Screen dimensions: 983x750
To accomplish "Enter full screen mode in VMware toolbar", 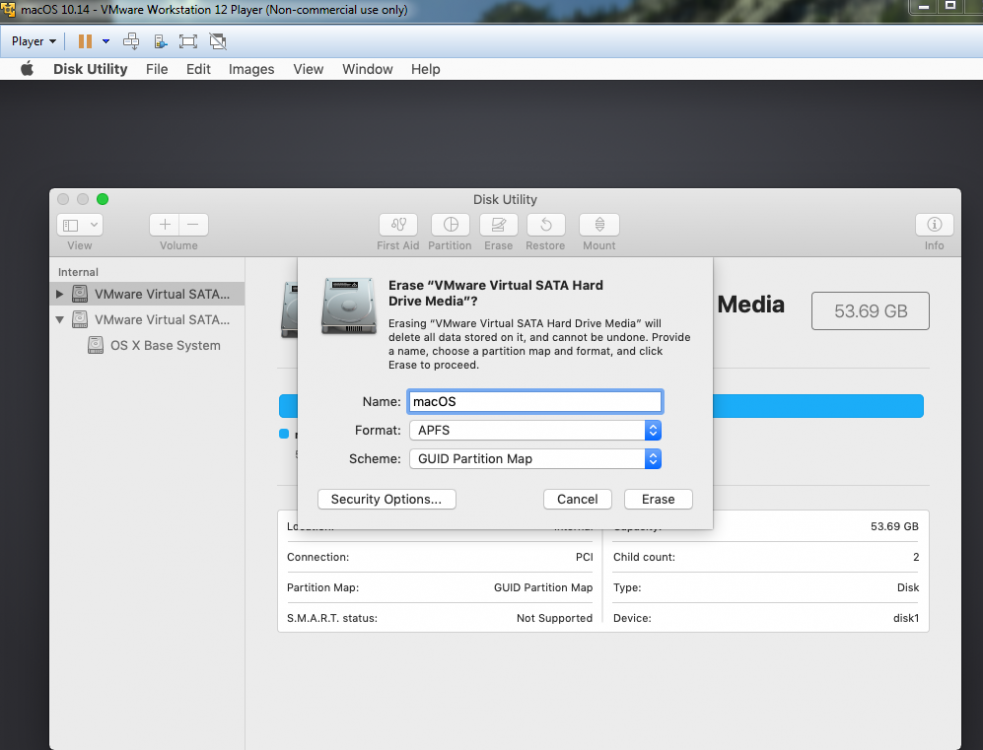I will (x=188, y=41).
